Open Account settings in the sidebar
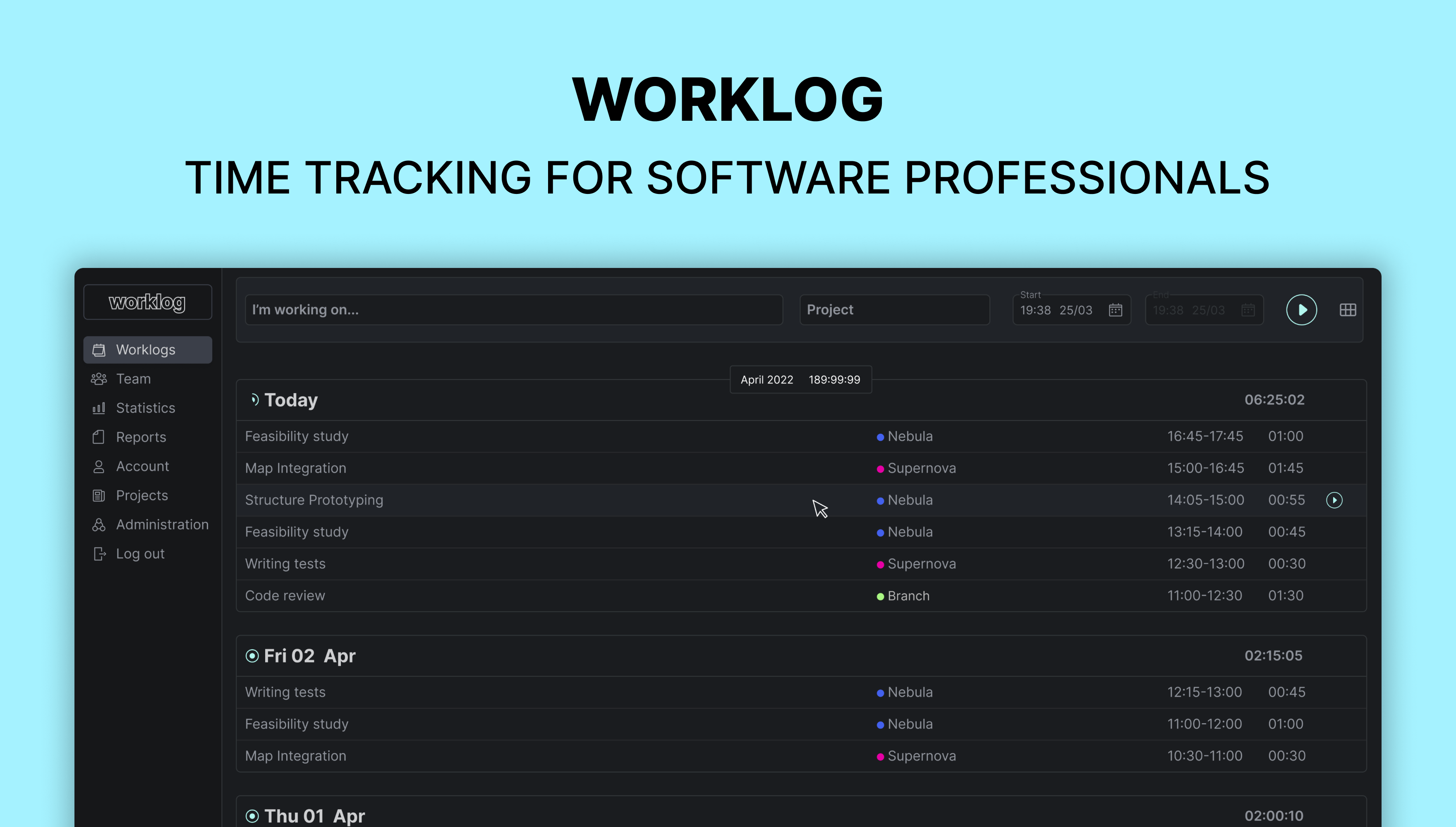 tap(142, 466)
